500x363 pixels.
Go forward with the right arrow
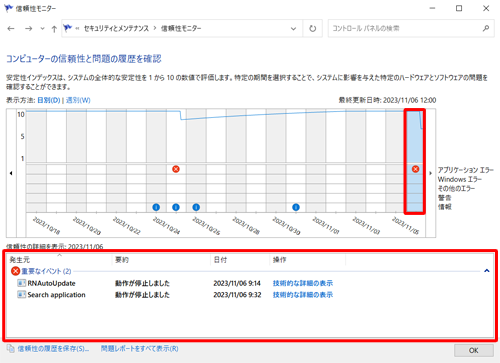coord(29,29)
